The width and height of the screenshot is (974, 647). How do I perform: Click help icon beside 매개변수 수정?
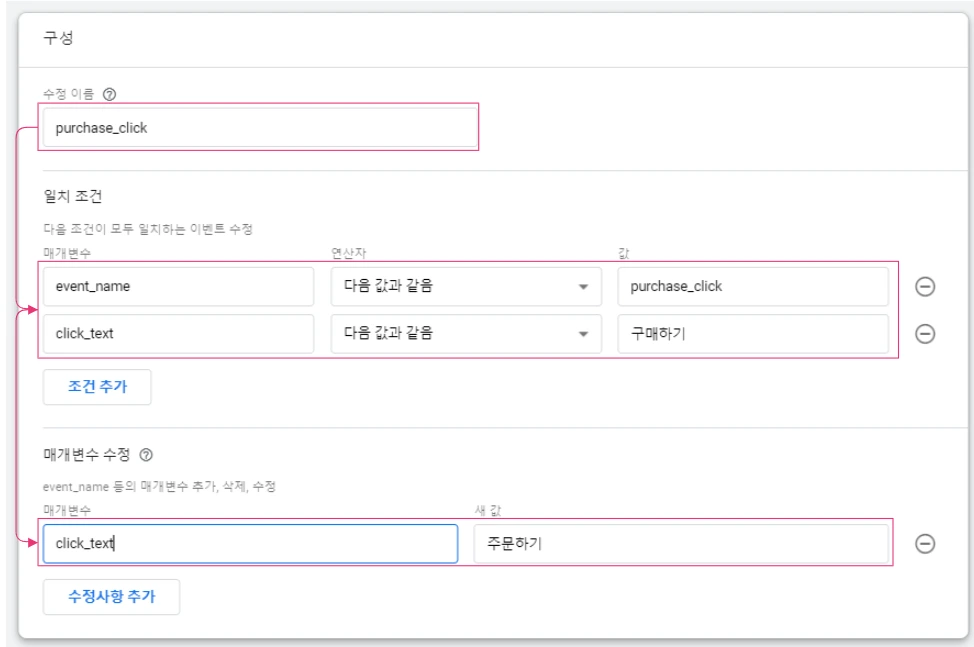[x=146, y=453]
